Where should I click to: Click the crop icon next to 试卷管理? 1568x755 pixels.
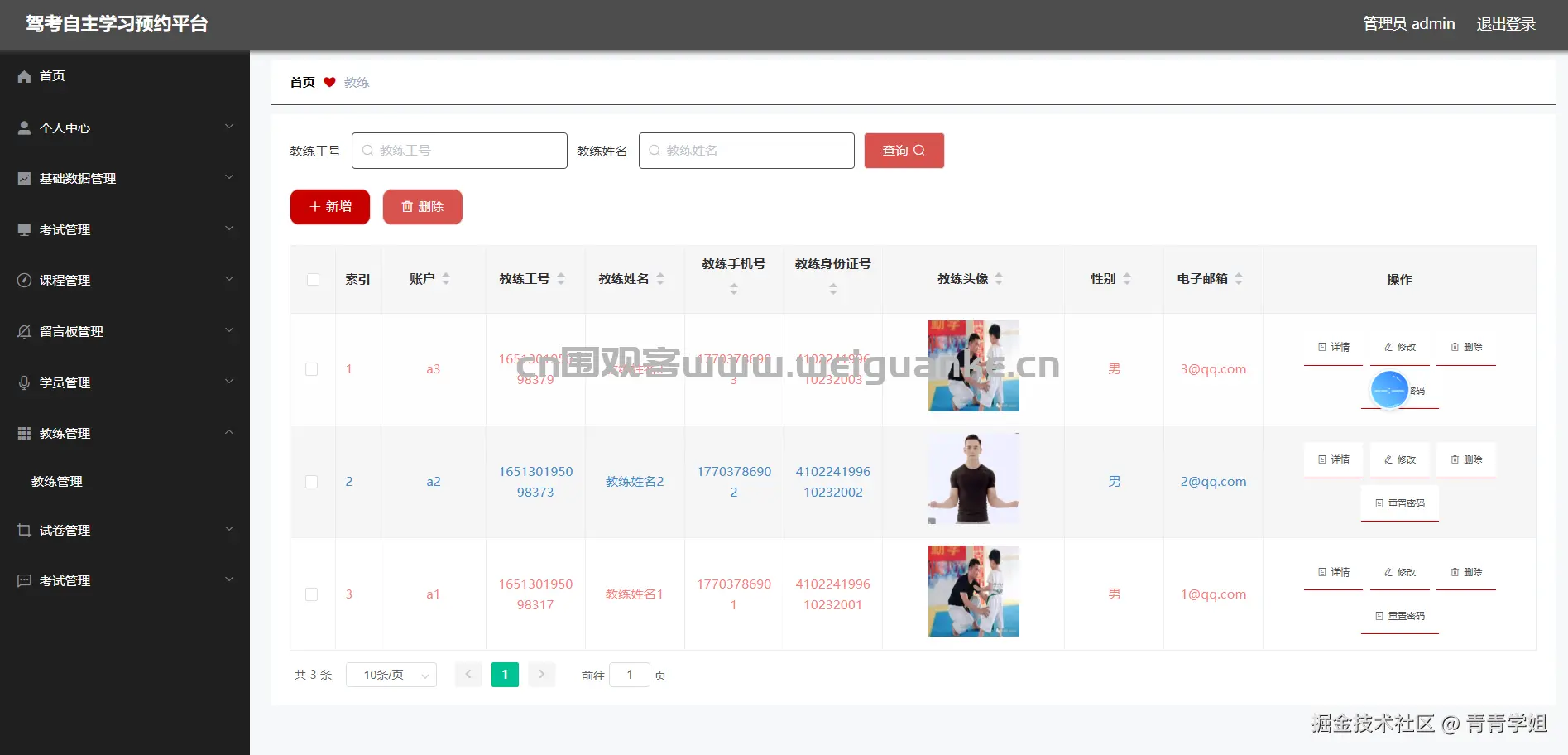(24, 530)
